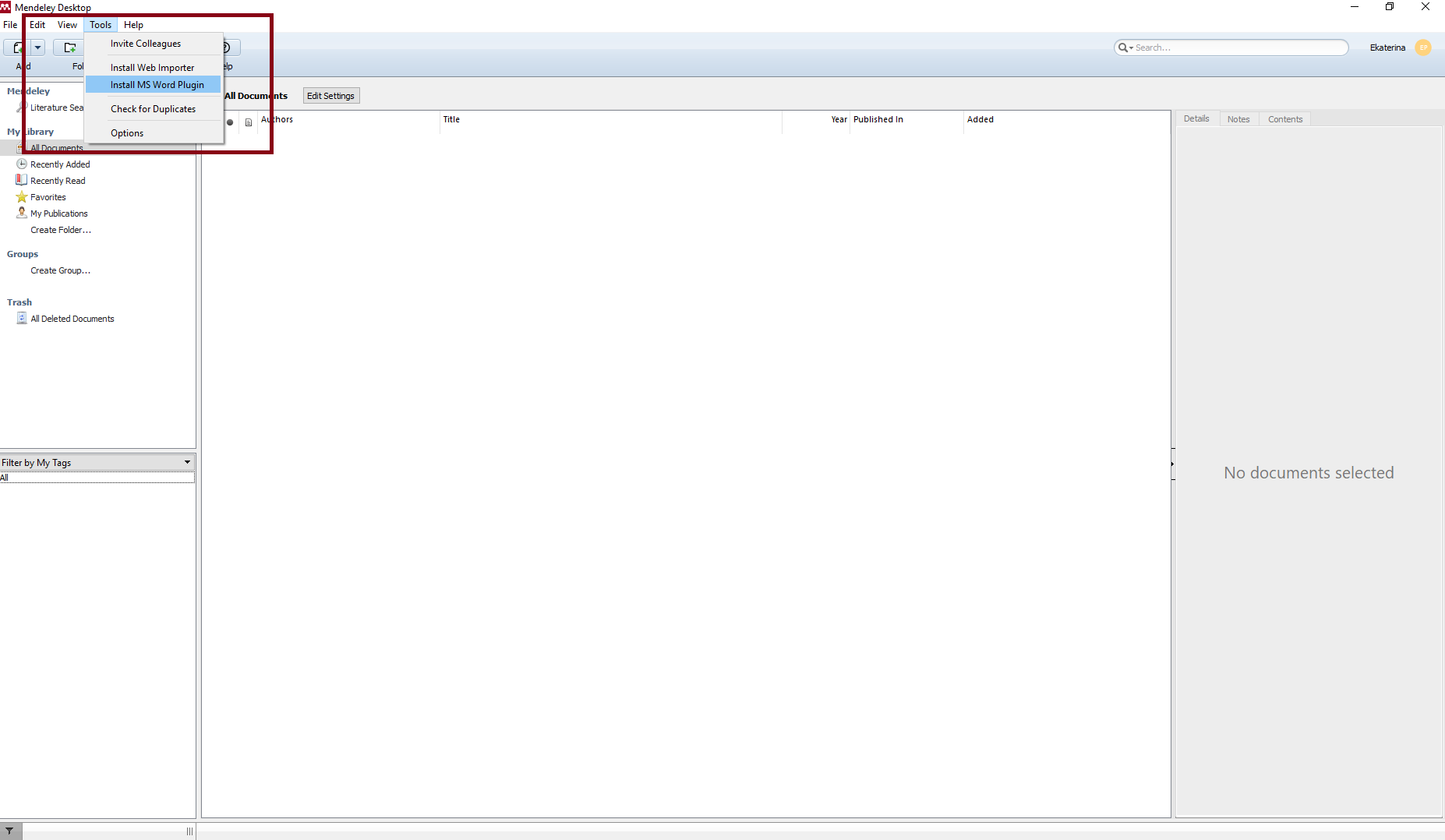1445x840 pixels.
Task: Click the Mendeley Desktop title bar logo
Action: pos(5,7)
